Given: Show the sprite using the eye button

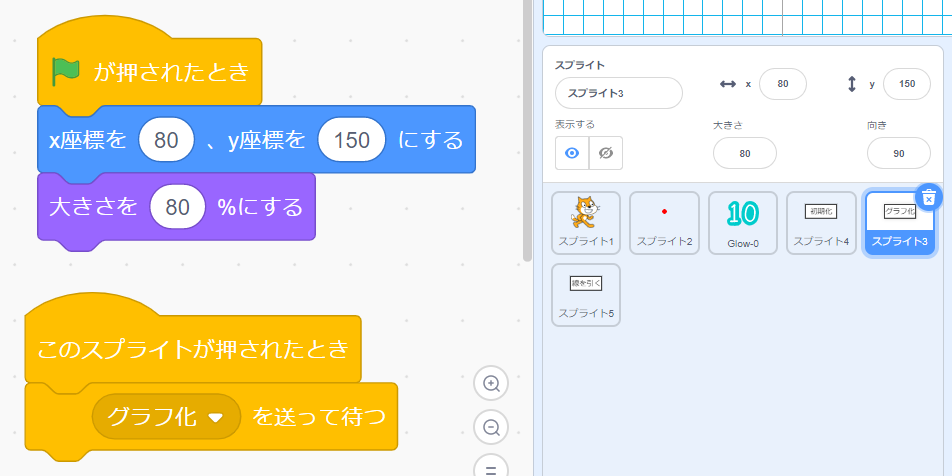Looking at the screenshot, I should pos(572,153).
